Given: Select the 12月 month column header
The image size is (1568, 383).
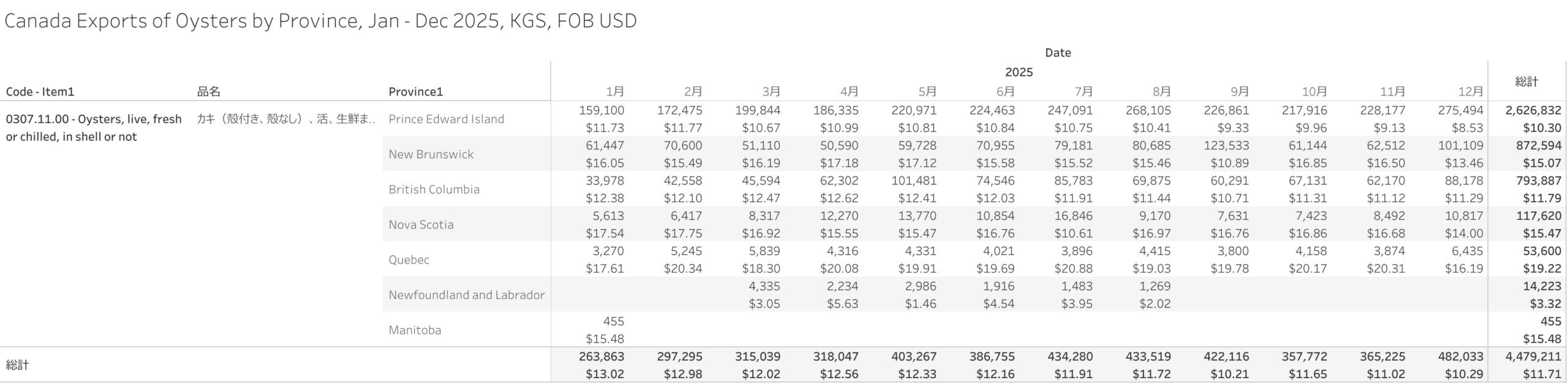Looking at the screenshot, I should pyautogui.click(x=1470, y=92).
